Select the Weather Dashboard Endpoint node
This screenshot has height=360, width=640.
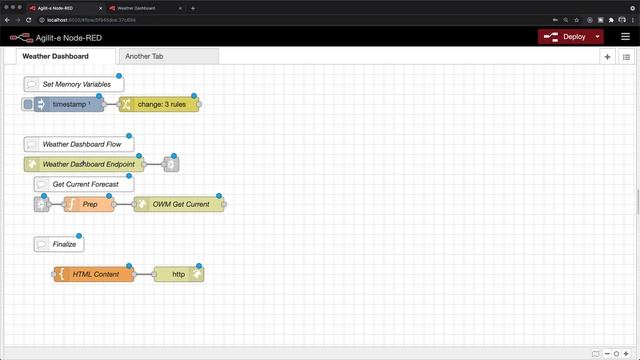tap(84, 164)
